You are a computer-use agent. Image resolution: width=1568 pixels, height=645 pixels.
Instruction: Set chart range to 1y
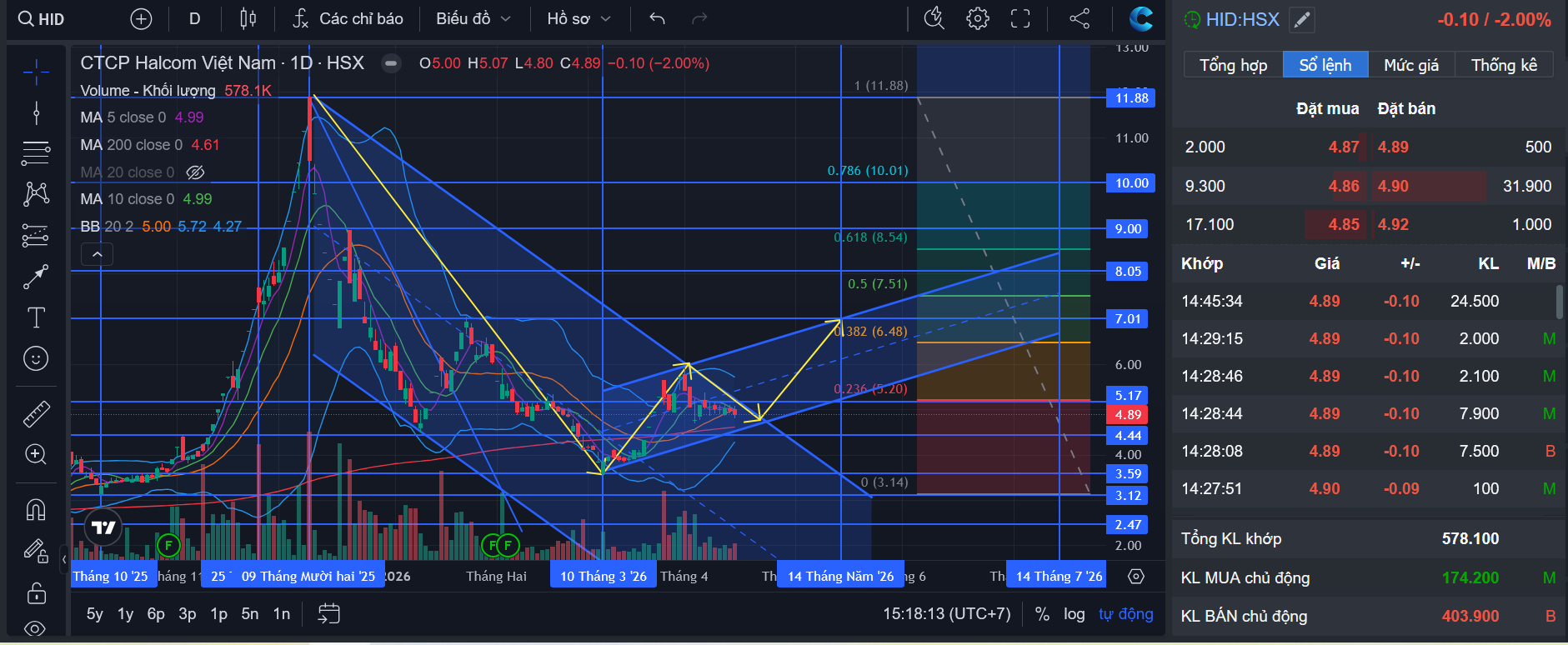[x=126, y=614]
